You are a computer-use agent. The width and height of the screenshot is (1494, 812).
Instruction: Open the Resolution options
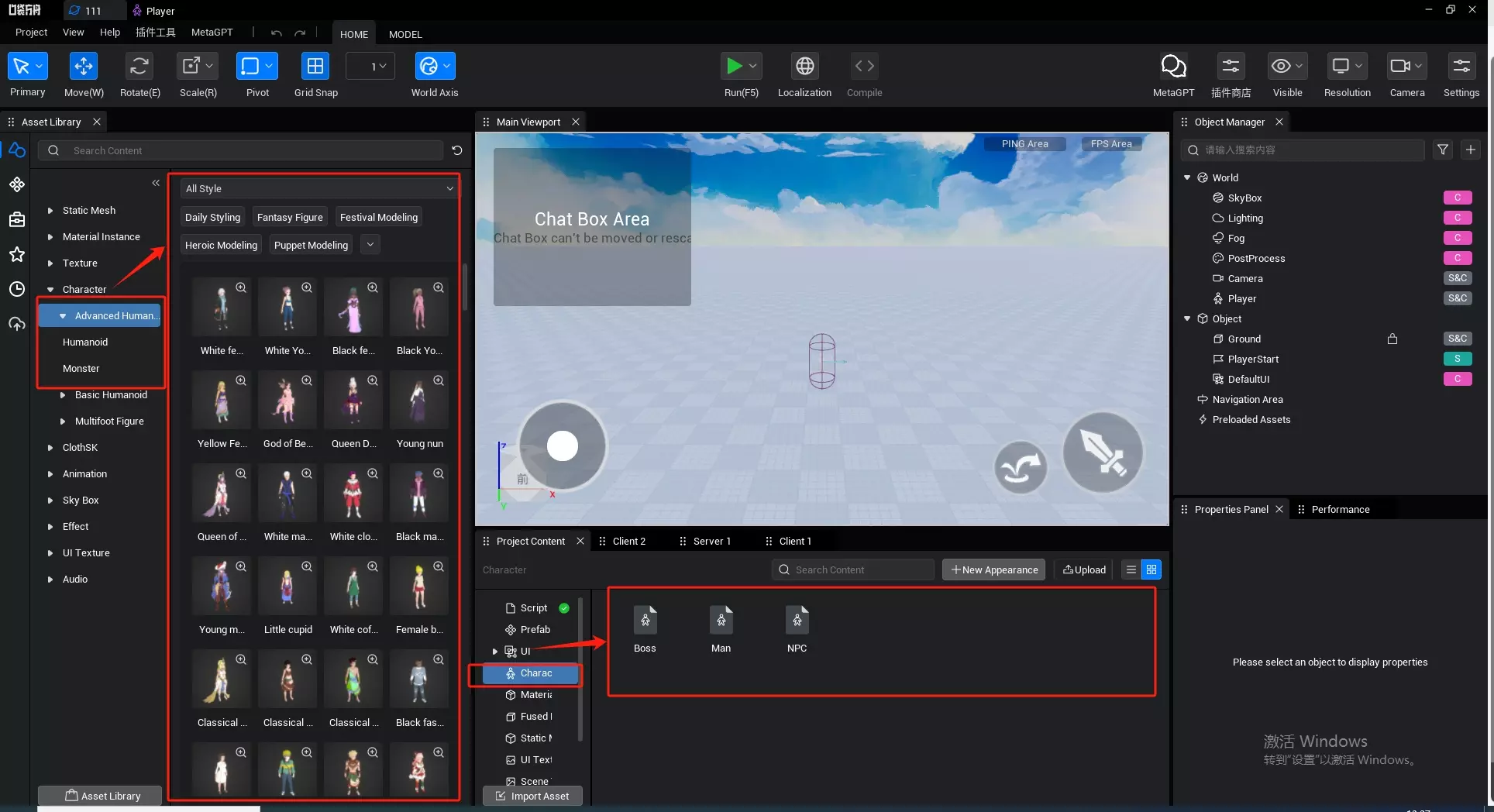click(x=1347, y=67)
